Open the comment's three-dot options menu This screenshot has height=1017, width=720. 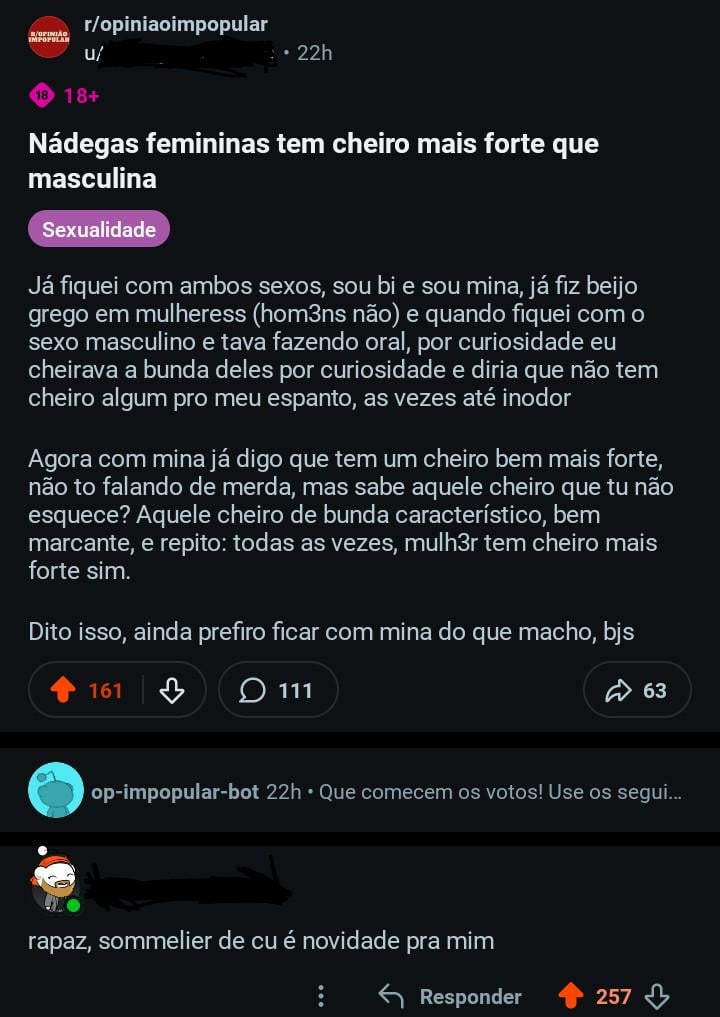click(321, 996)
